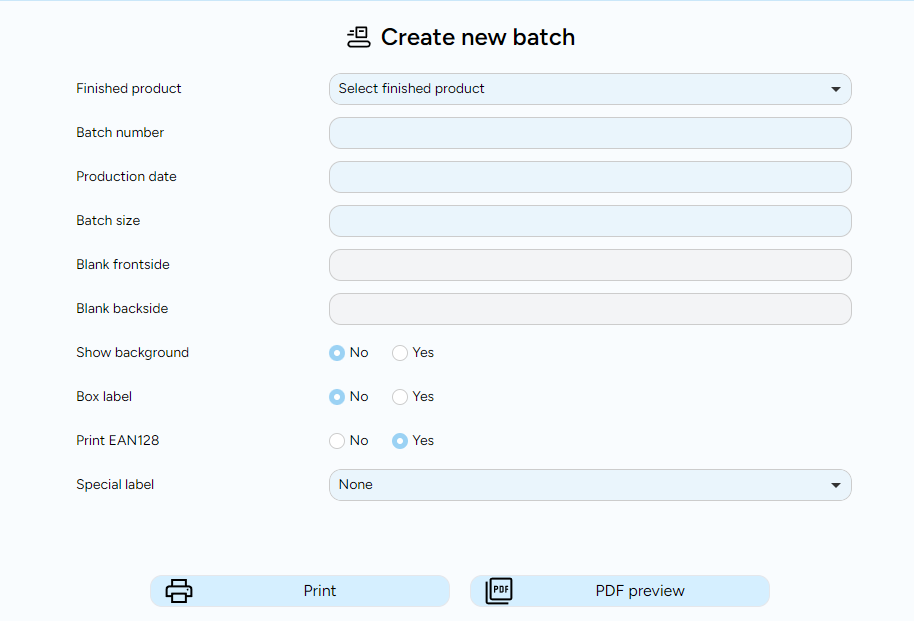Click the PDF icon on preview button
This screenshot has width=914, height=621.
click(x=499, y=591)
